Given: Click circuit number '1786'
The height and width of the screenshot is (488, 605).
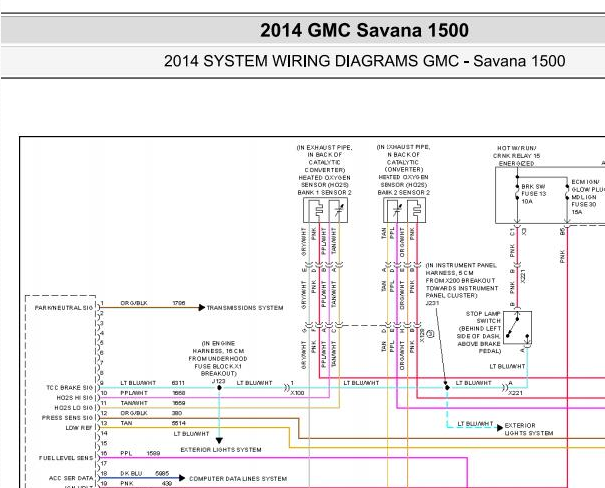Looking at the screenshot, I should 179,303.
